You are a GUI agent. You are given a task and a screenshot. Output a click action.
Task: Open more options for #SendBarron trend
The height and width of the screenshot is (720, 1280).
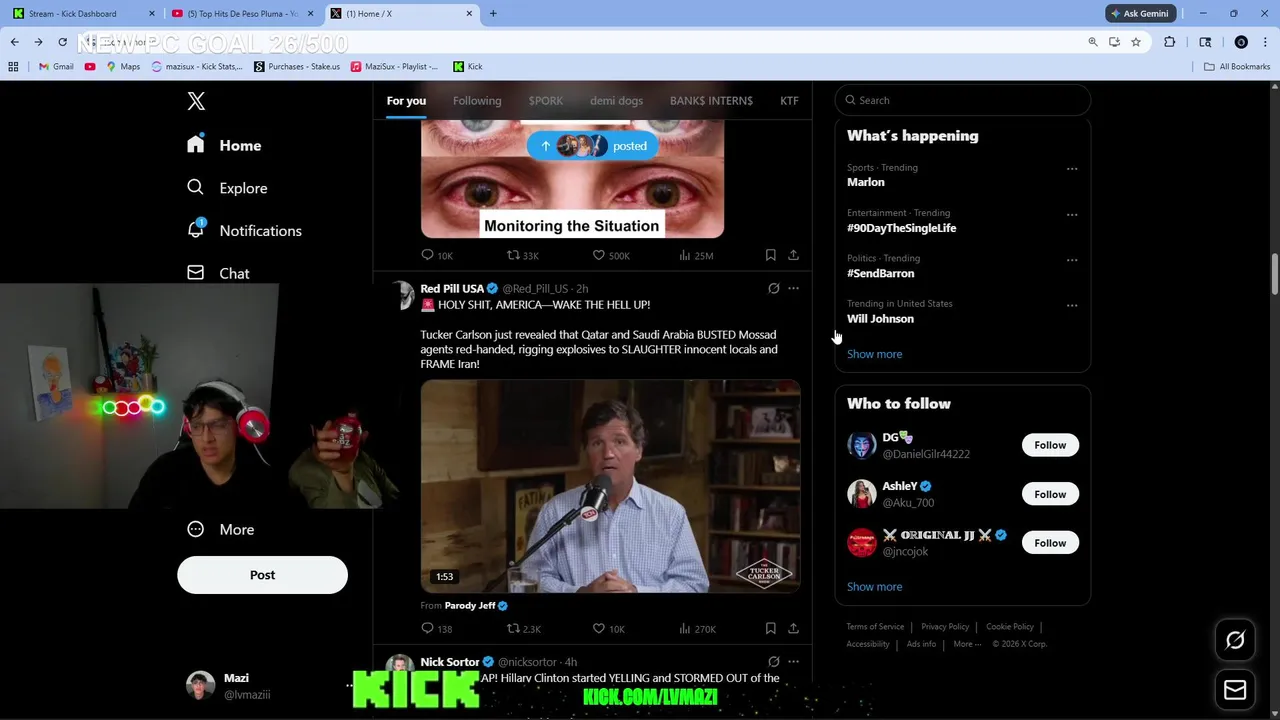(x=1072, y=260)
